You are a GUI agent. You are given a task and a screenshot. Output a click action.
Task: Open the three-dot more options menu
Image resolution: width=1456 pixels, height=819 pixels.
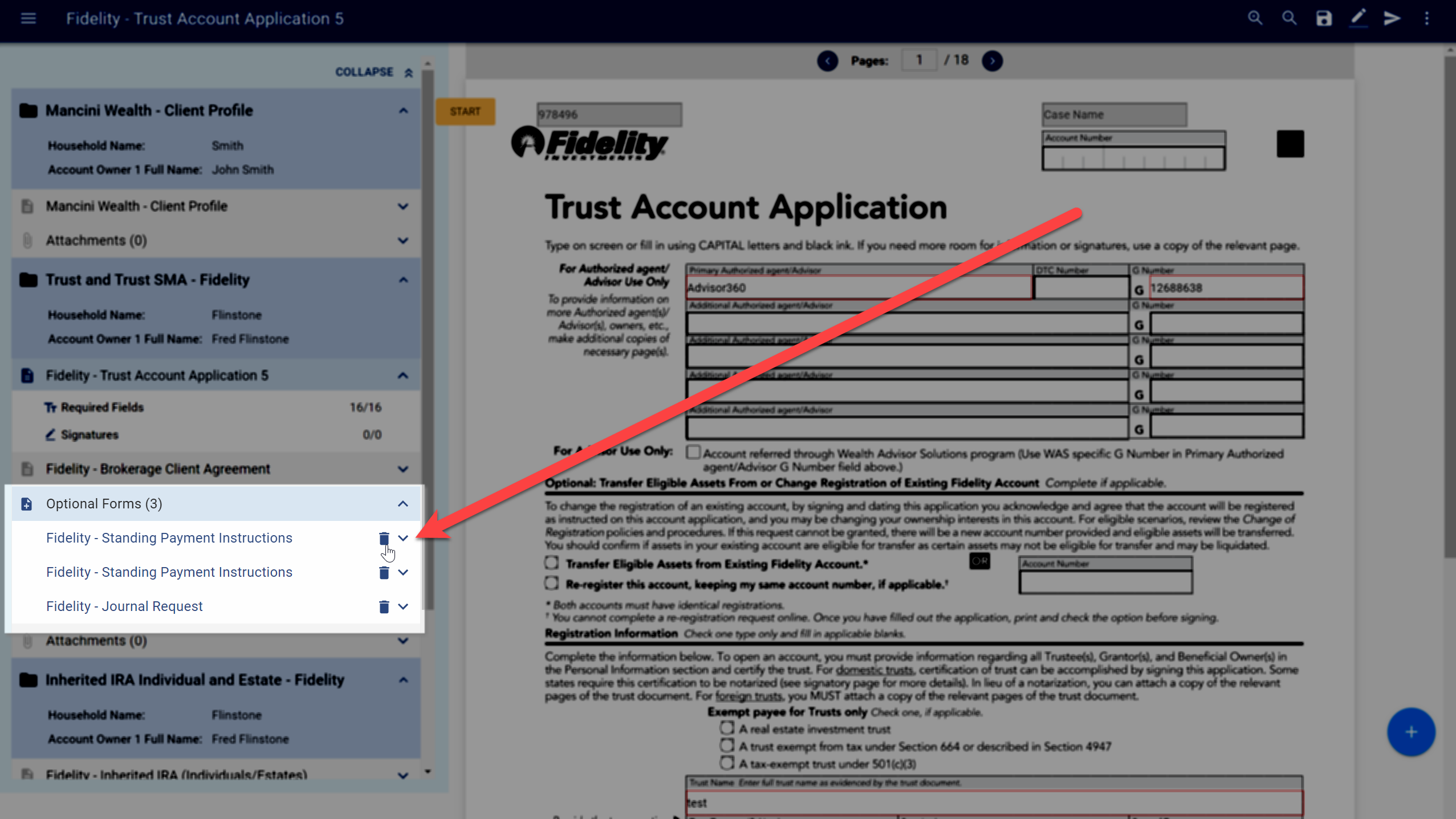pyautogui.click(x=1427, y=18)
